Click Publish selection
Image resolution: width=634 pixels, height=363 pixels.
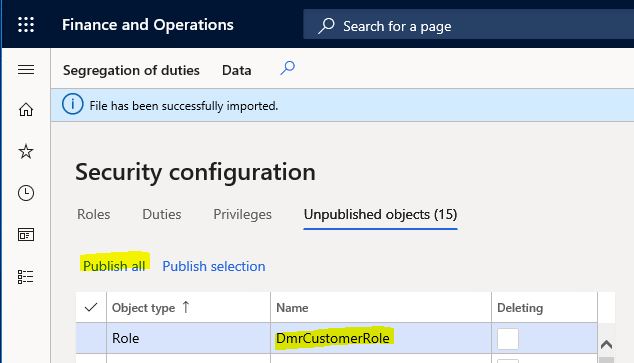click(214, 266)
